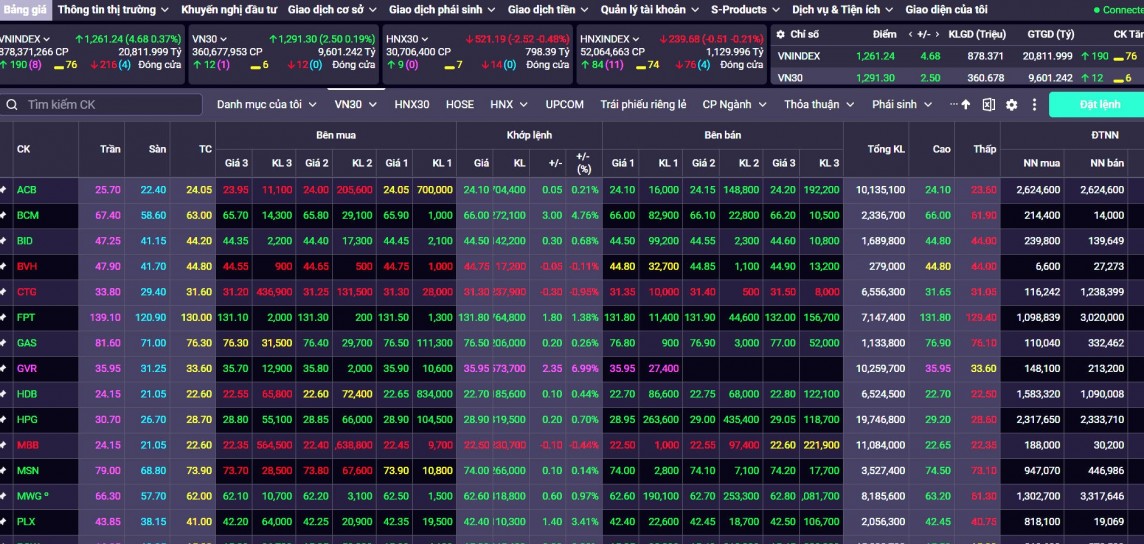This screenshot has height=544, width=1144.
Task: Toggle the pin on the MSN row
Action: (x=4, y=470)
